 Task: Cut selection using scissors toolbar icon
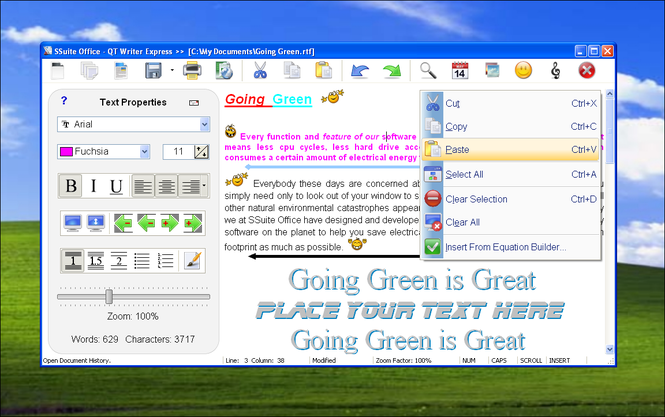pyautogui.click(x=260, y=70)
